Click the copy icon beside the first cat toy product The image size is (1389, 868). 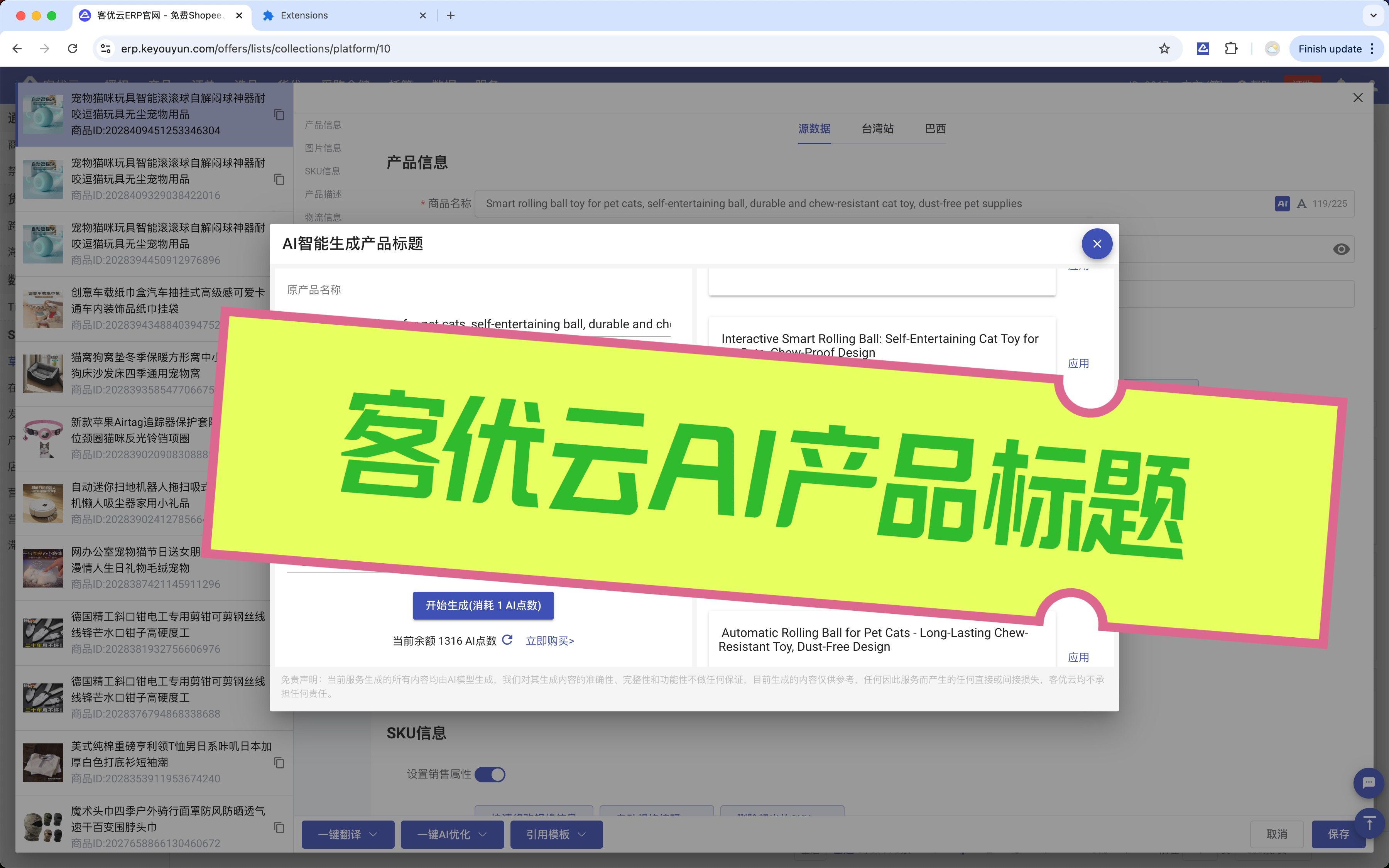pyautogui.click(x=279, y=115)
